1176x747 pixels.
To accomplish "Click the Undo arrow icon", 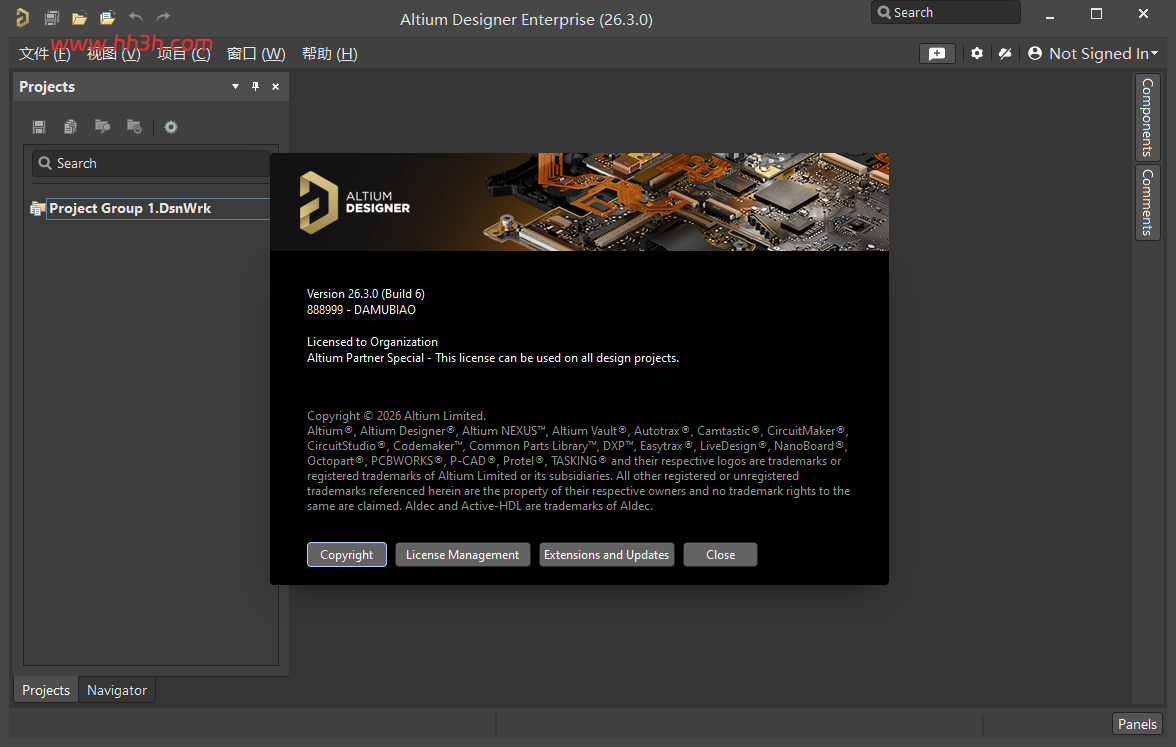I will point(136,16).
